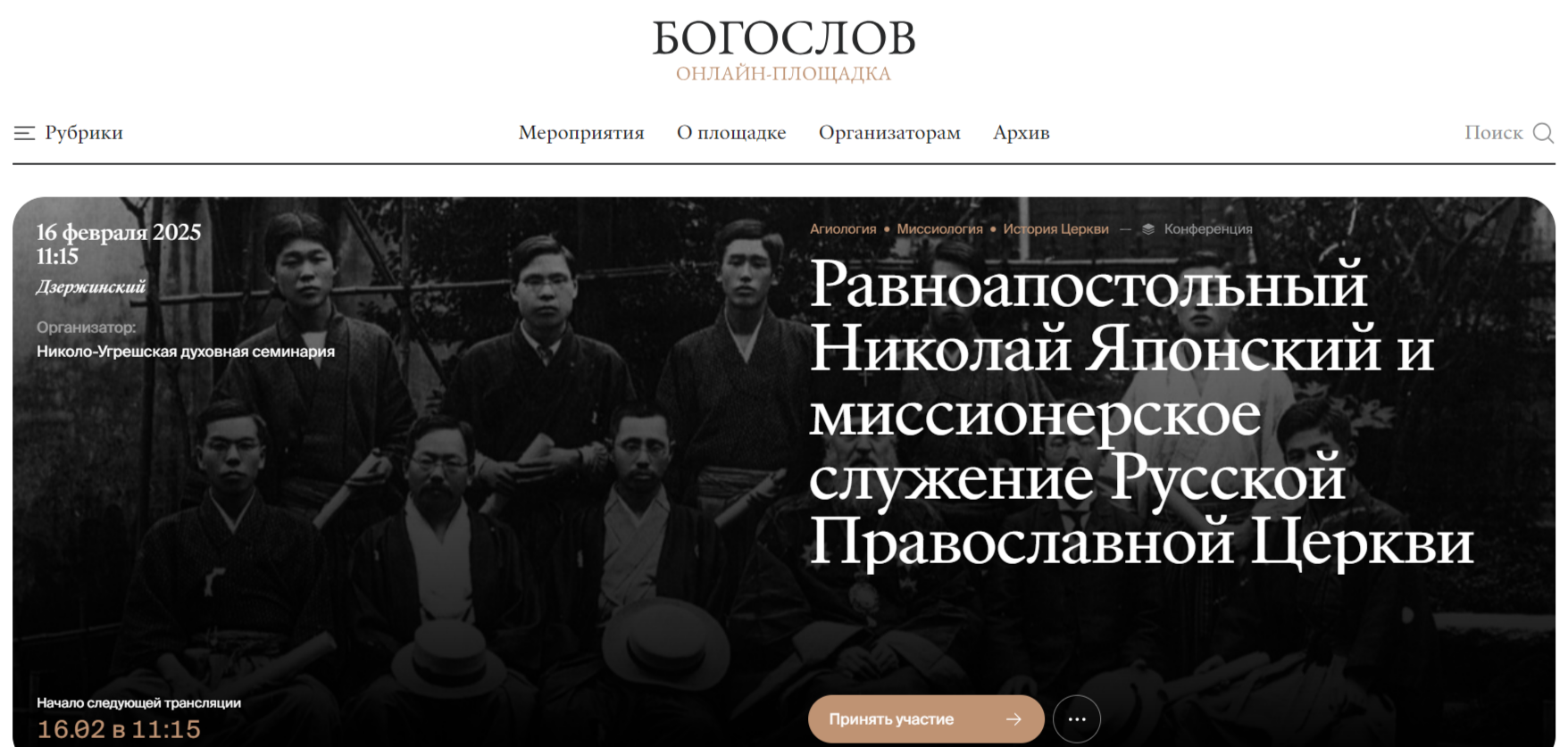Go to Организаторам section
The height and width of the screenshot is (747, 1568).
click(x=889, y=133)
